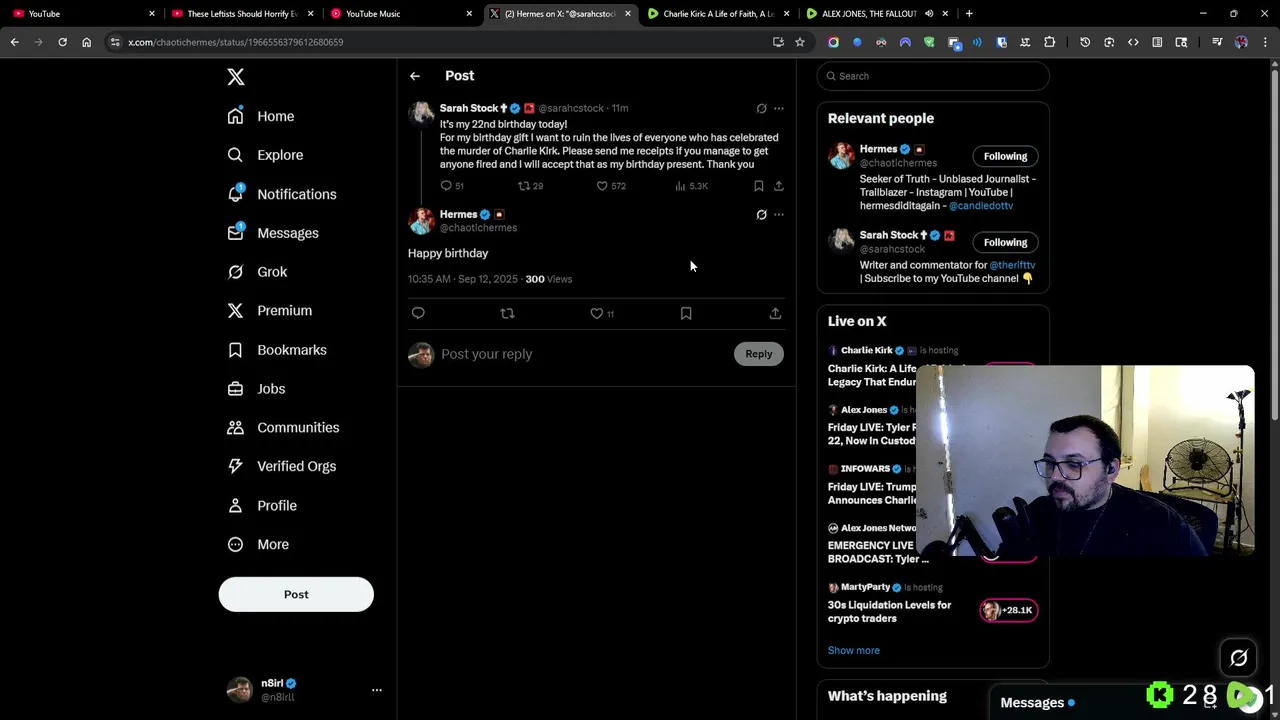
Task: Open the @candledottv link
Action: point(981,205)
